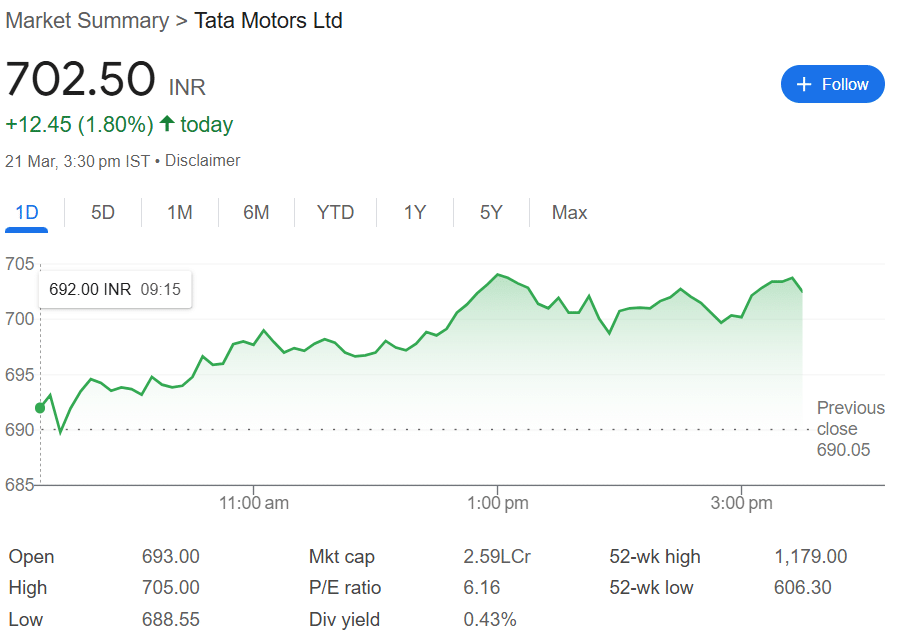This screenshot has height=641, width=903.
Task: Click the P/E ratio value 6.16
Action: 481,587
